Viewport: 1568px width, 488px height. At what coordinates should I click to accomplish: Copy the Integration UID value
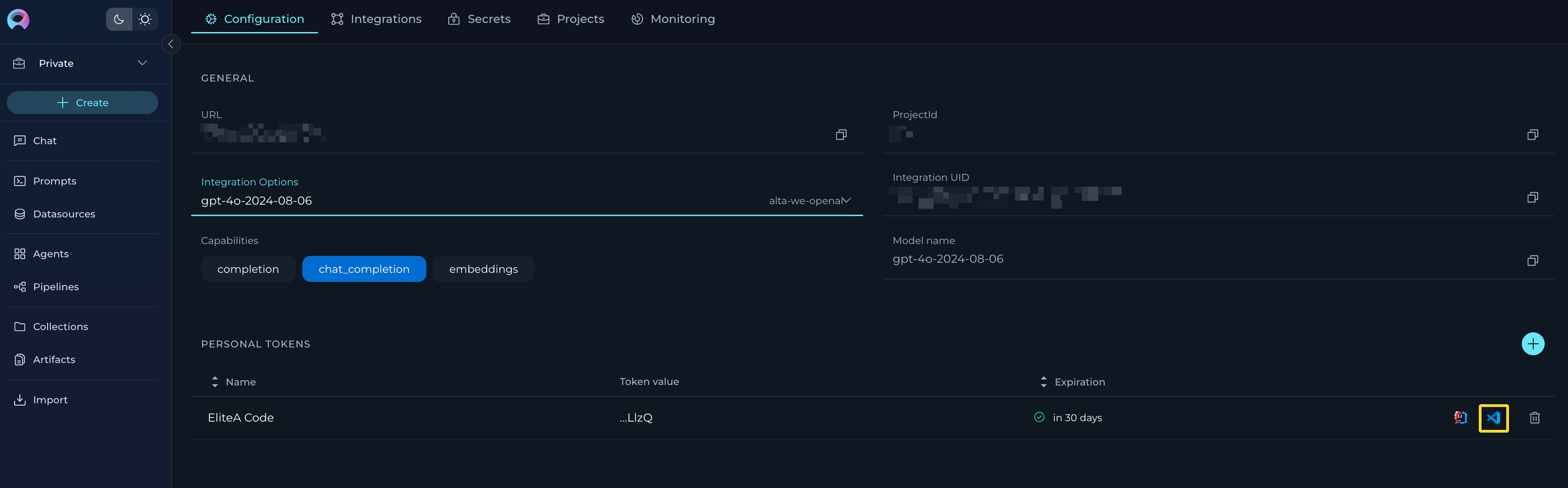[1533, 197]
